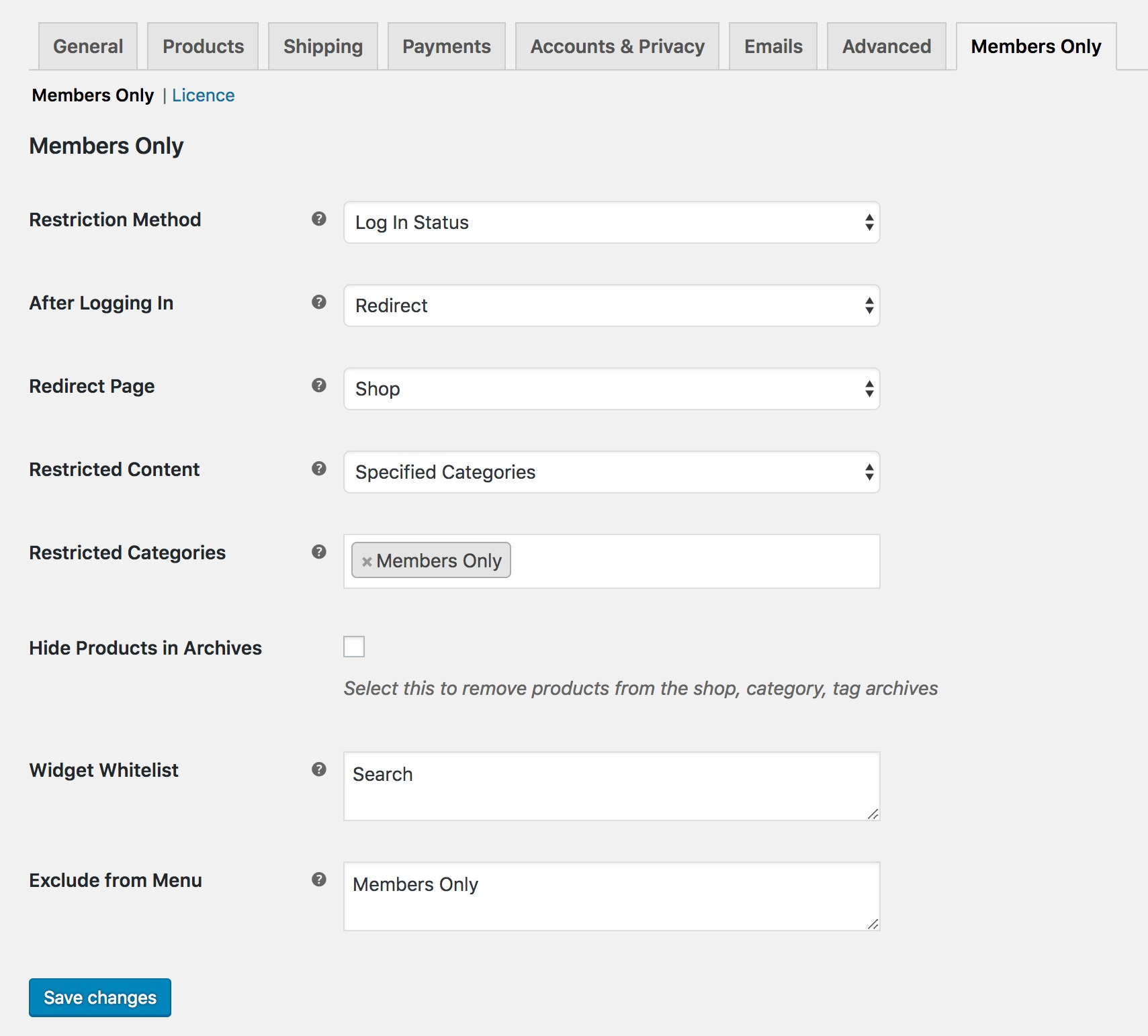Open the Restriction Method dropdown
This screenshot has height=1036, width=1148.
(x=611, y=222)
